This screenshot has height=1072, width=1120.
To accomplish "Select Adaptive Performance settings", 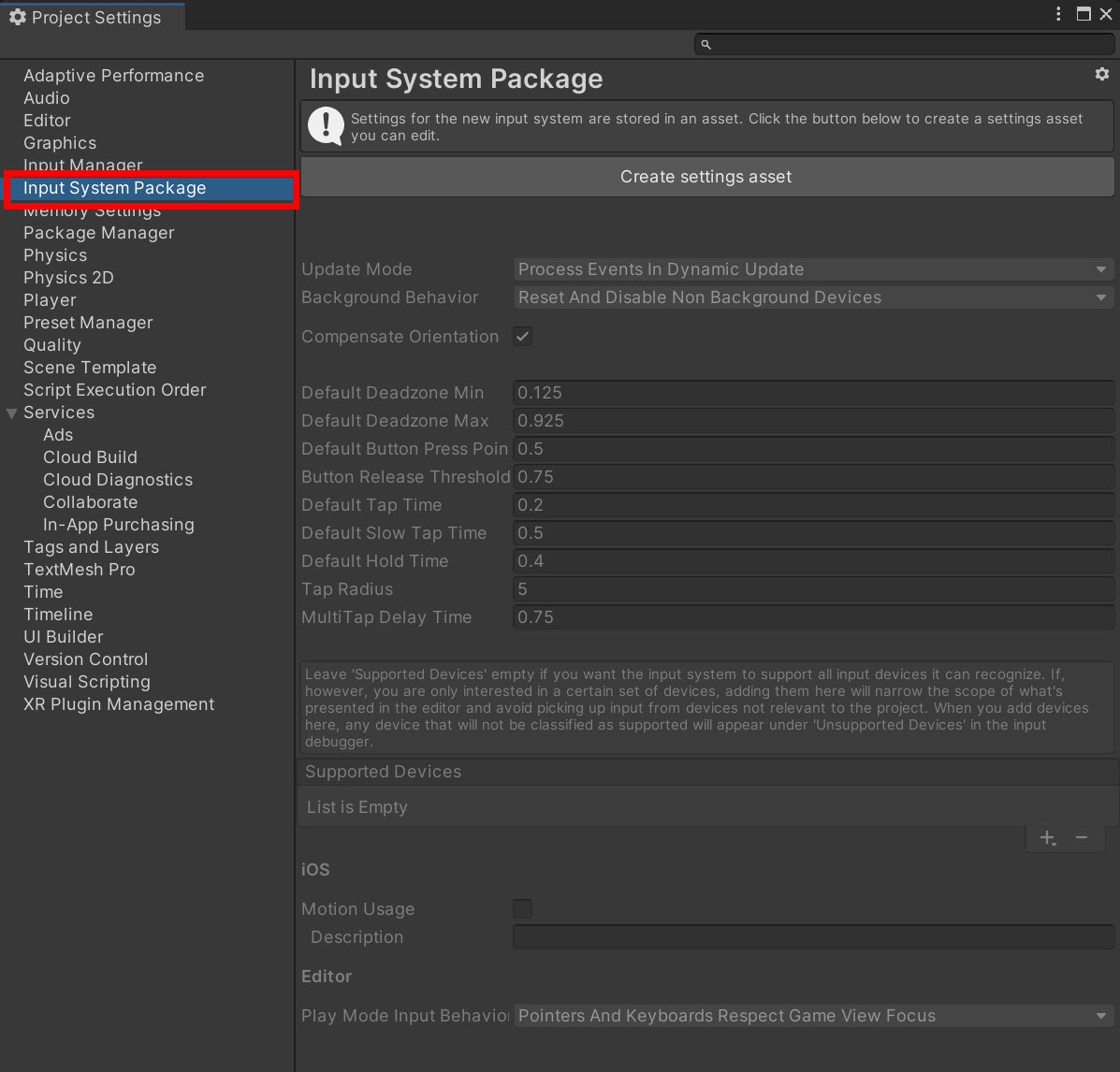I will [x=113, y=76].
